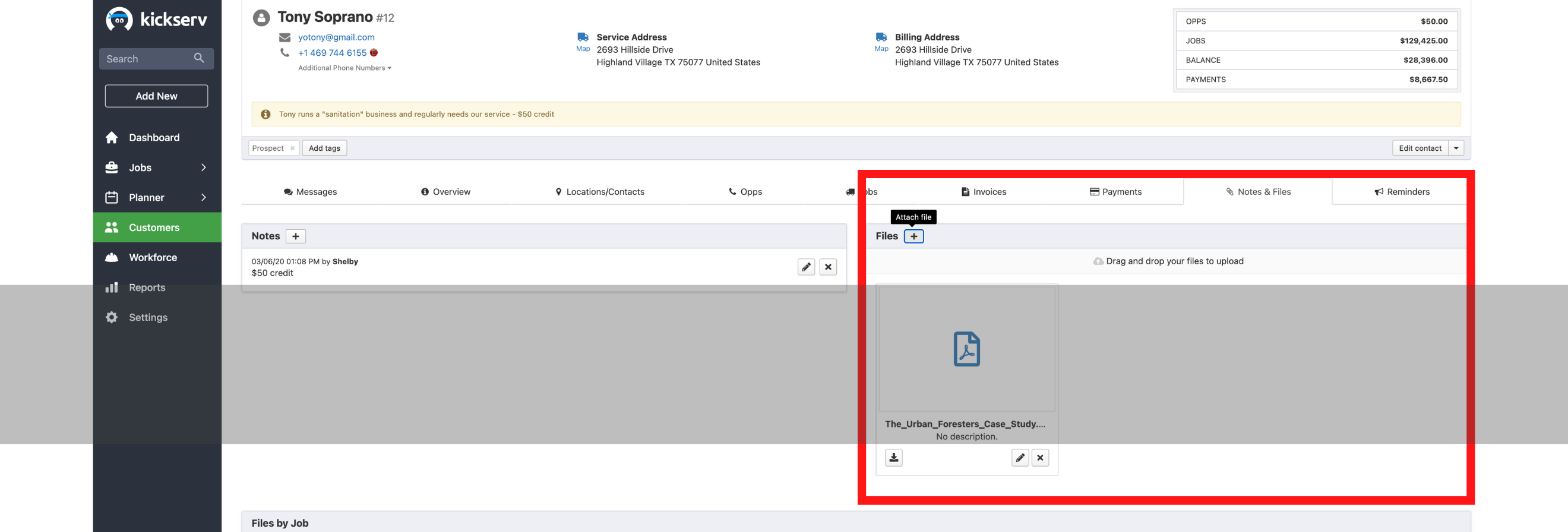Go to Dashboard
This screenshot has width=1568, height=532.
coord(154,138)
